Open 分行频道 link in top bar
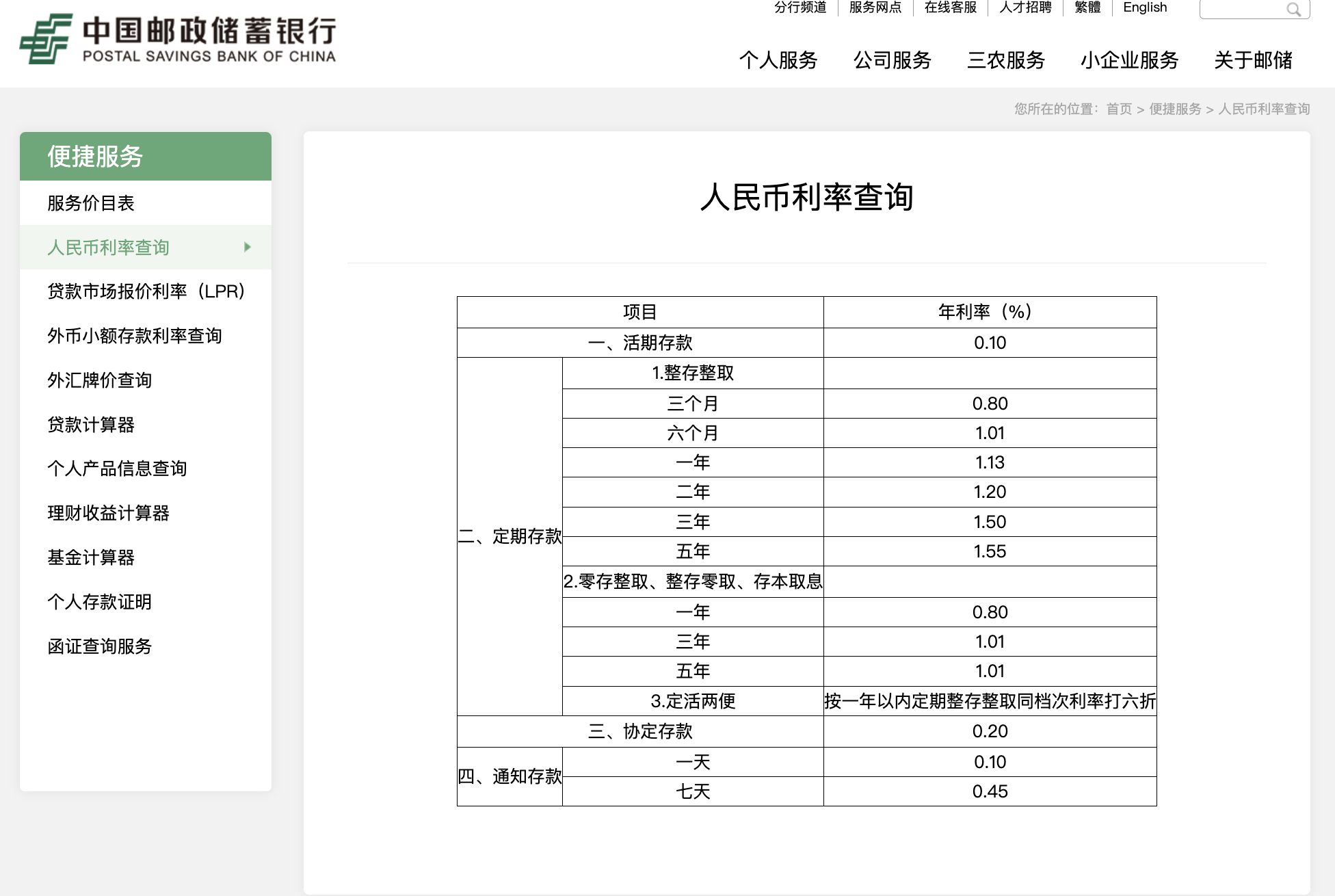 pos(800,8)
